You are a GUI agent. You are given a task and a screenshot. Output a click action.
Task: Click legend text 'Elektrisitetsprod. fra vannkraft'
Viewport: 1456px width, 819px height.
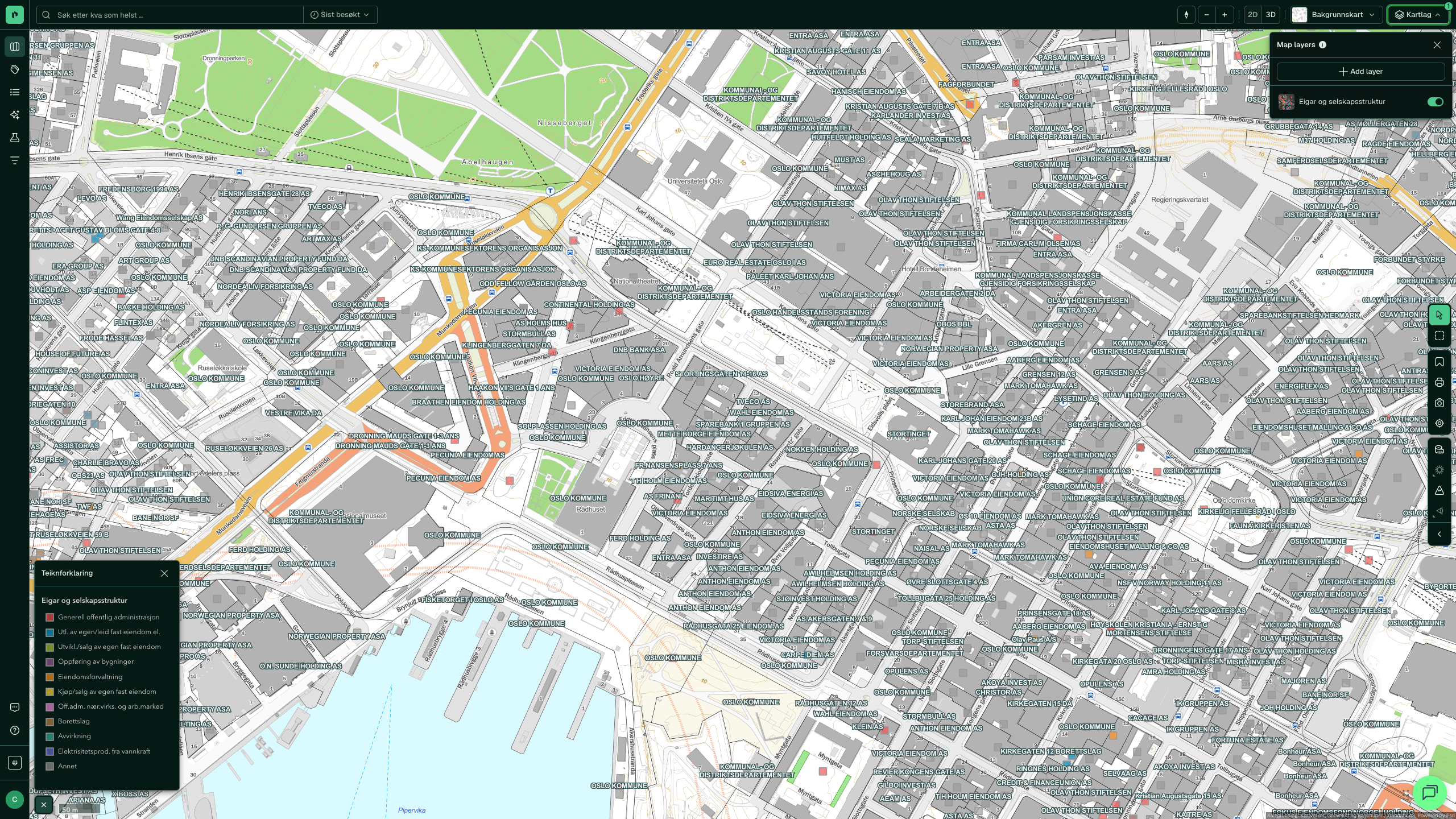(104, 751)
